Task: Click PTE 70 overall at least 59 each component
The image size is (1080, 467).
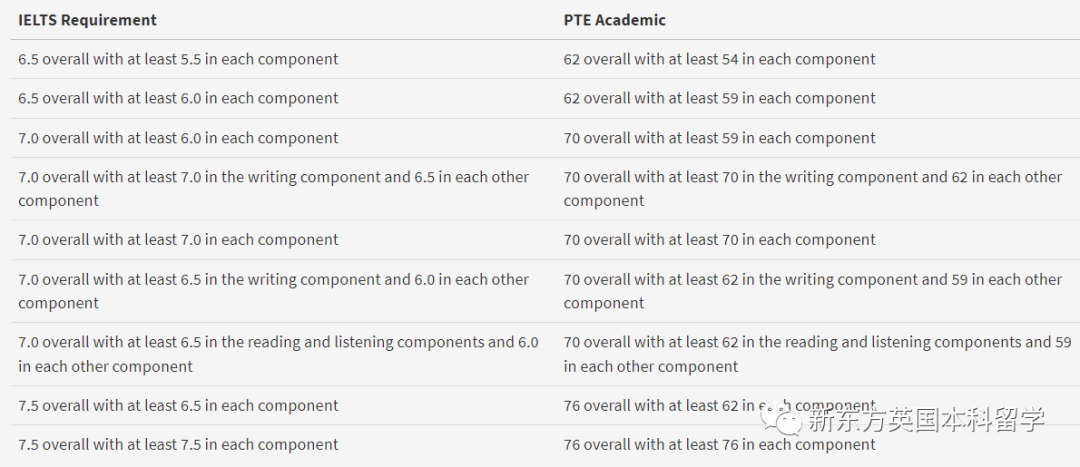Action: pyautogui.click(x=720, y=138)
